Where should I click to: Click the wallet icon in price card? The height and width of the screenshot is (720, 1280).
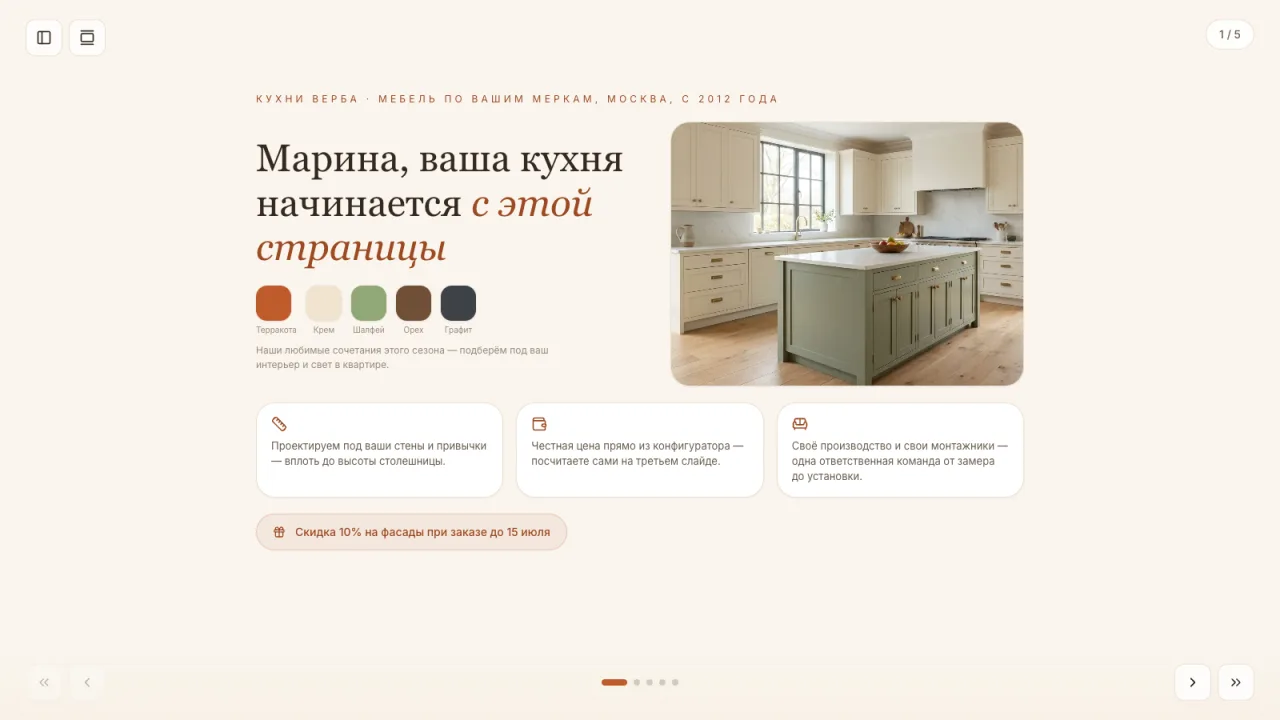(x=539, y=424)
